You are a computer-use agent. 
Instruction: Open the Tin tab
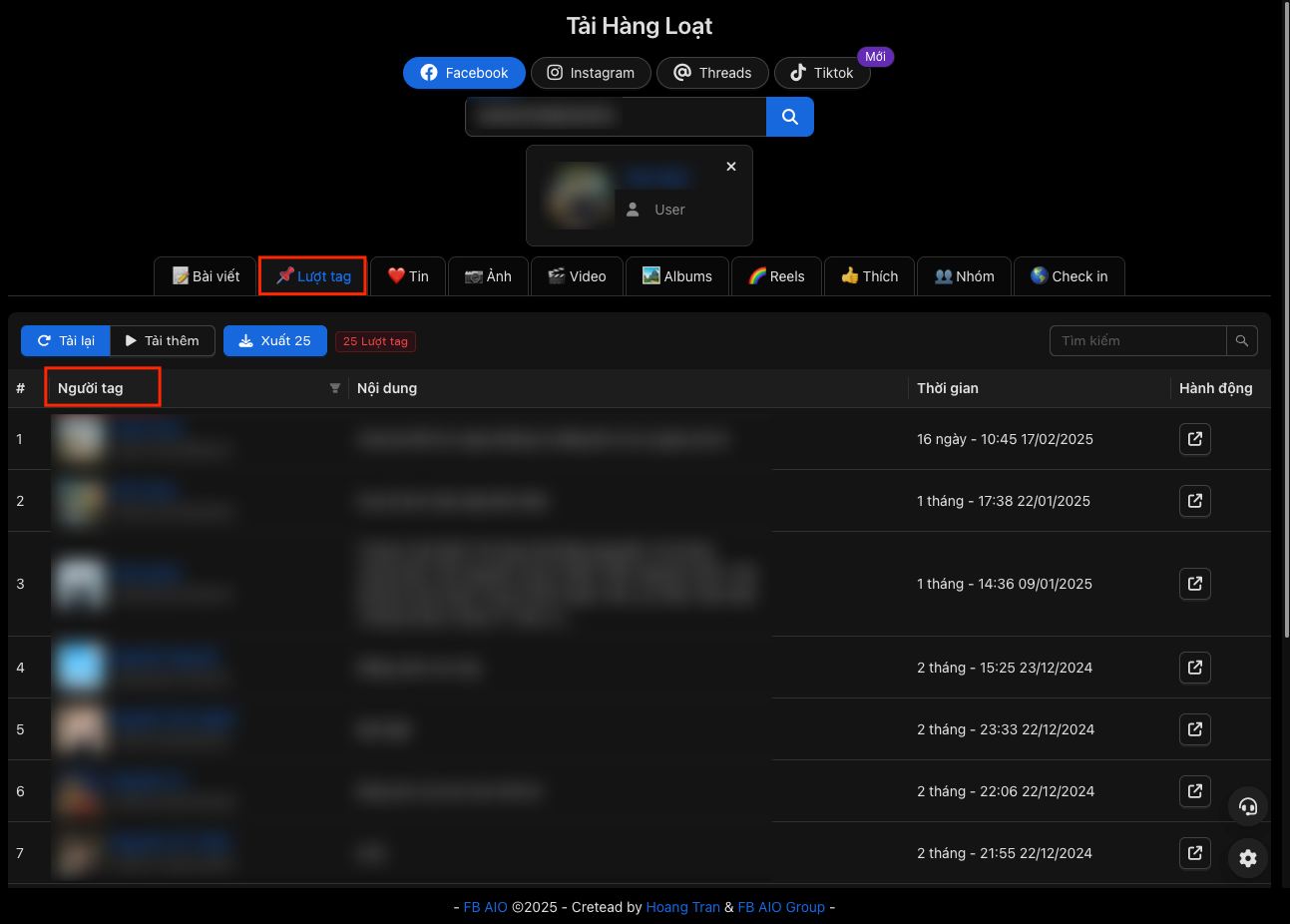pos(408,276)
